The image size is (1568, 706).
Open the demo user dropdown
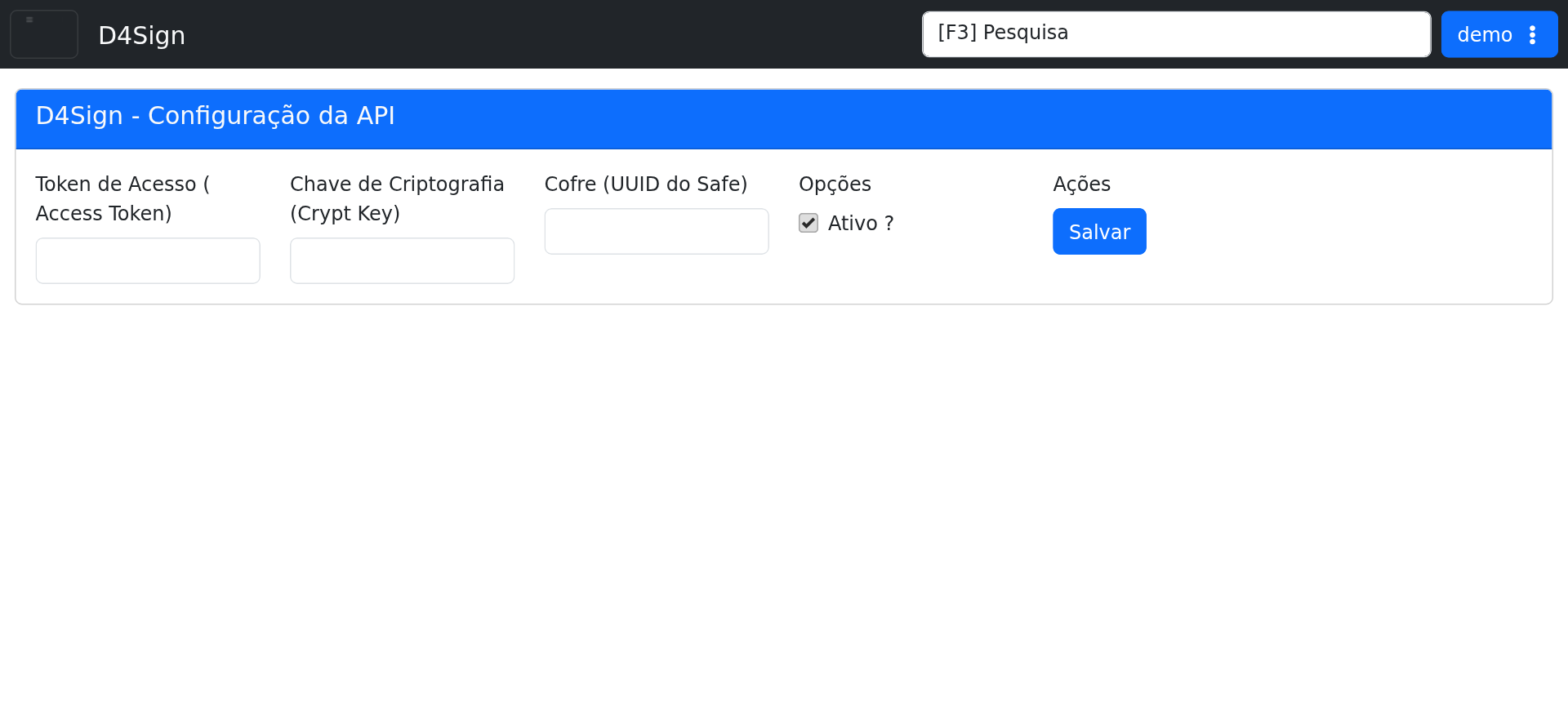(x=1499, y=34)
